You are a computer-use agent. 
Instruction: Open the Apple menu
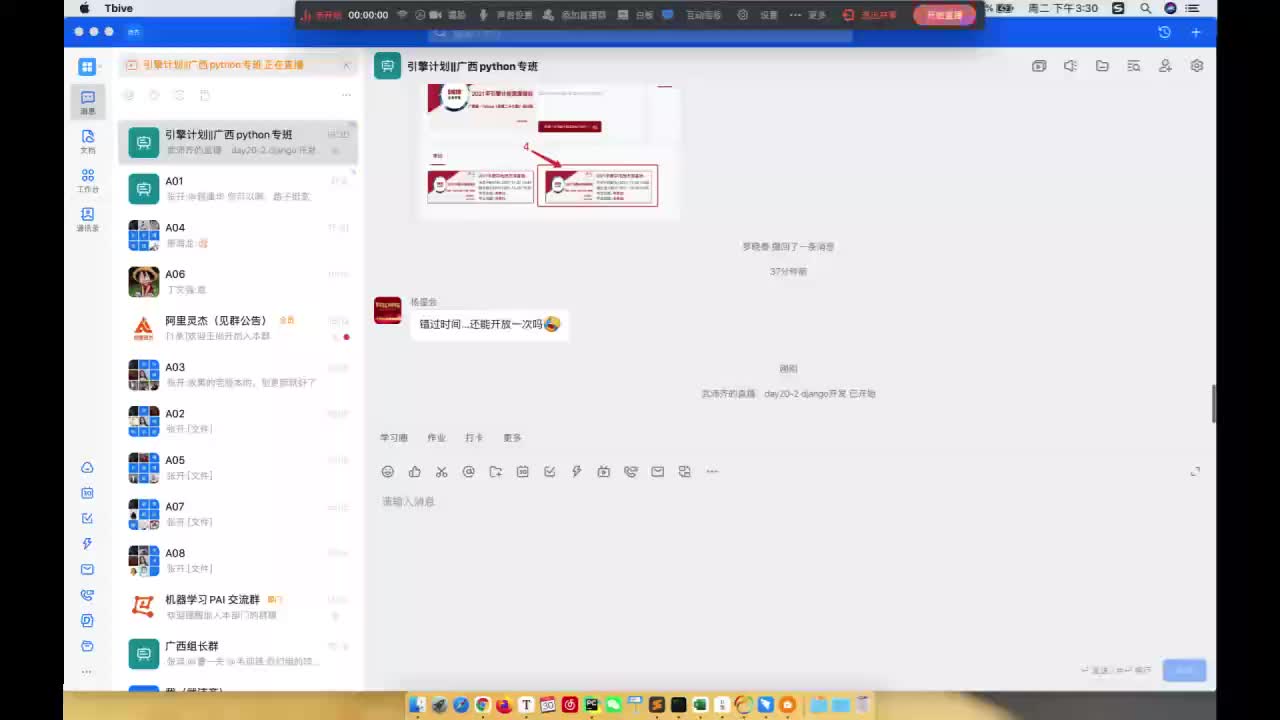[x=84, y=8]
